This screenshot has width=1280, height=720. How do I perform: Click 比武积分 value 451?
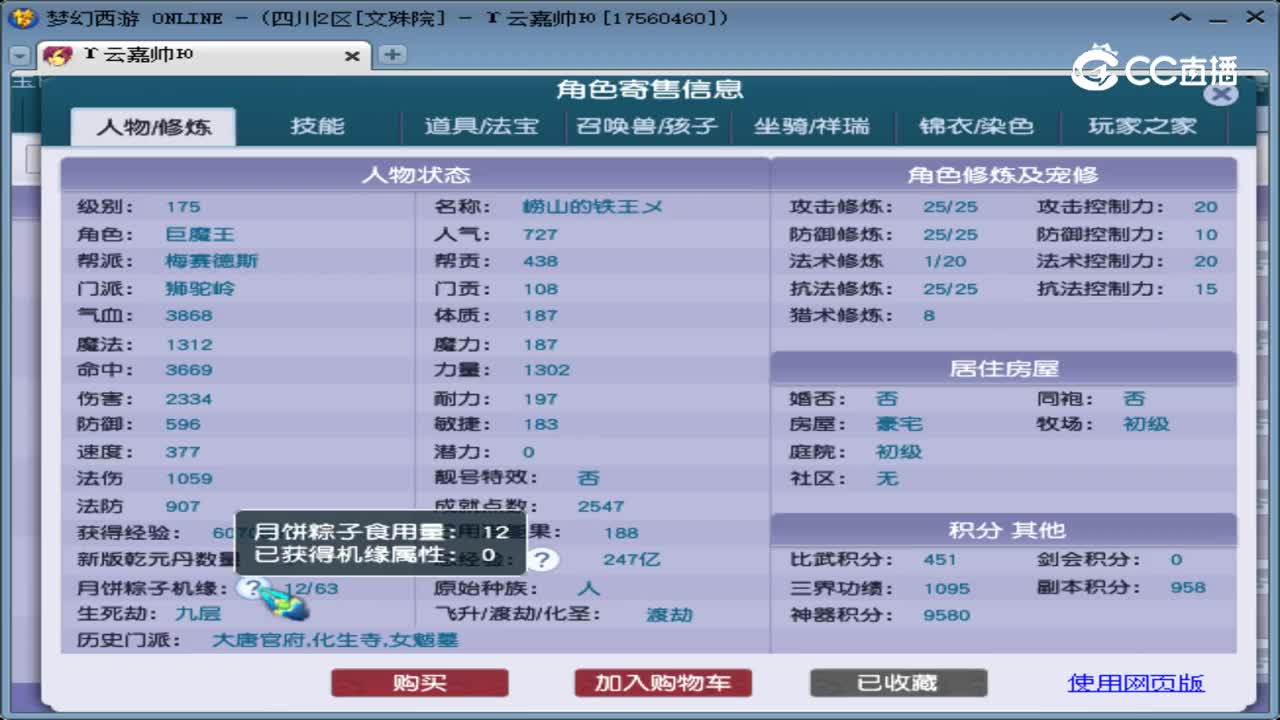(x=940, y=560)
